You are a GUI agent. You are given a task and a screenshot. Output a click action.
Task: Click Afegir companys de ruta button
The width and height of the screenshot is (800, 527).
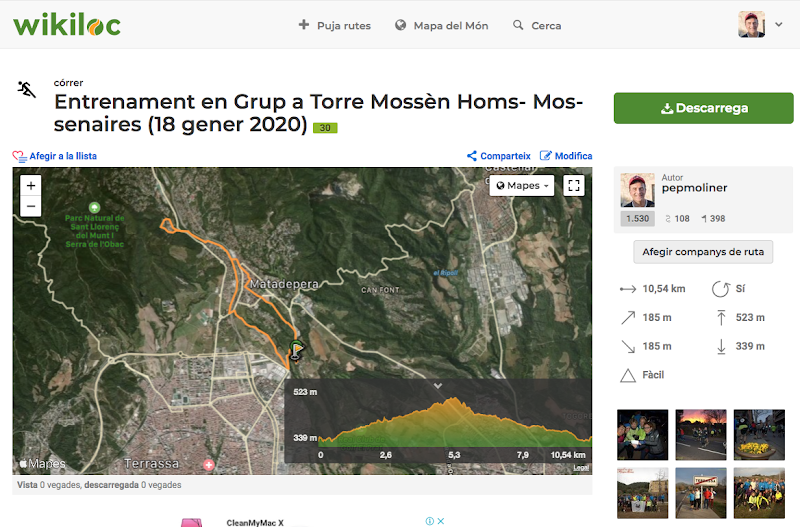pos(703,252)
